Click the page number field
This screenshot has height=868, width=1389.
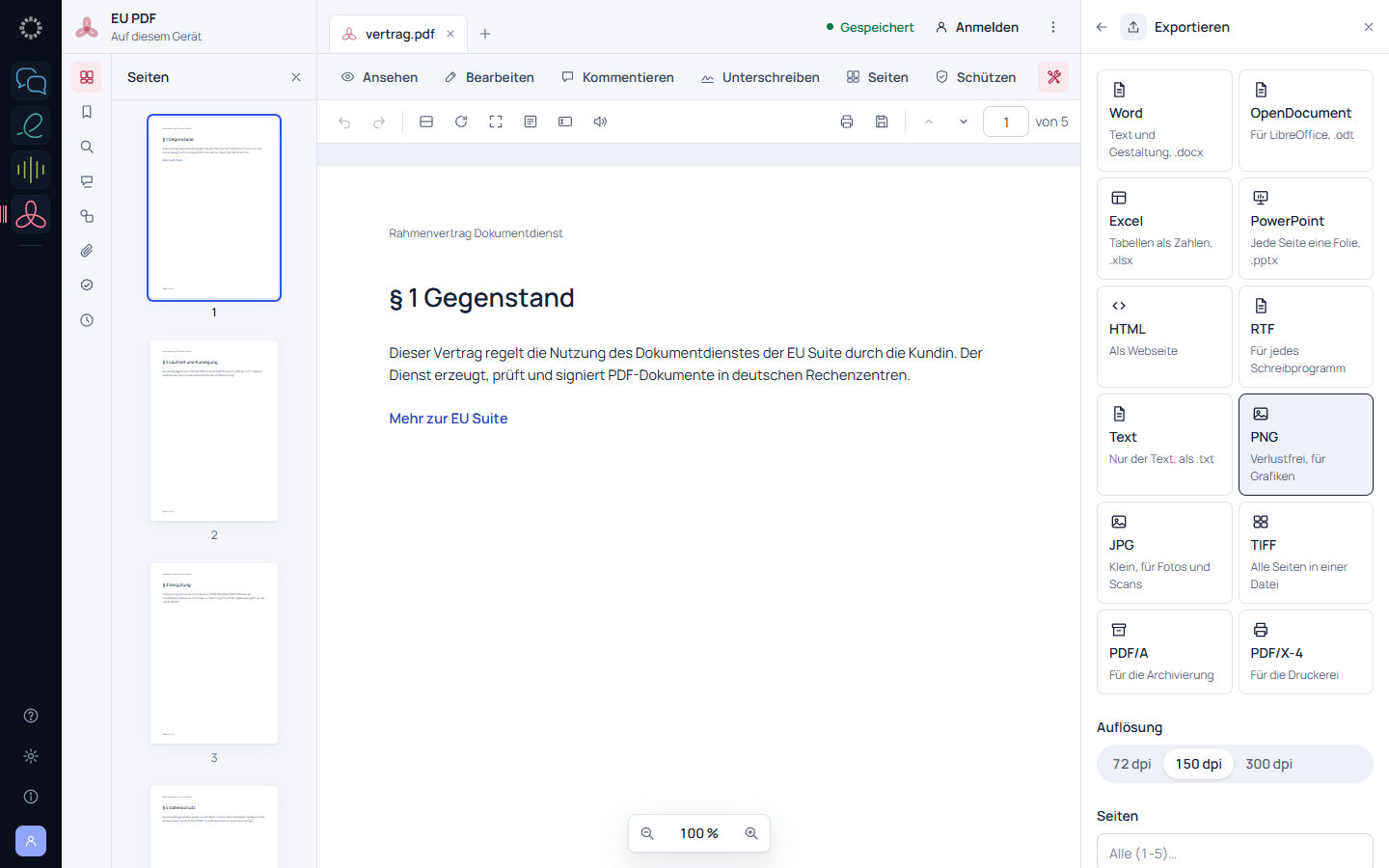1006,122
